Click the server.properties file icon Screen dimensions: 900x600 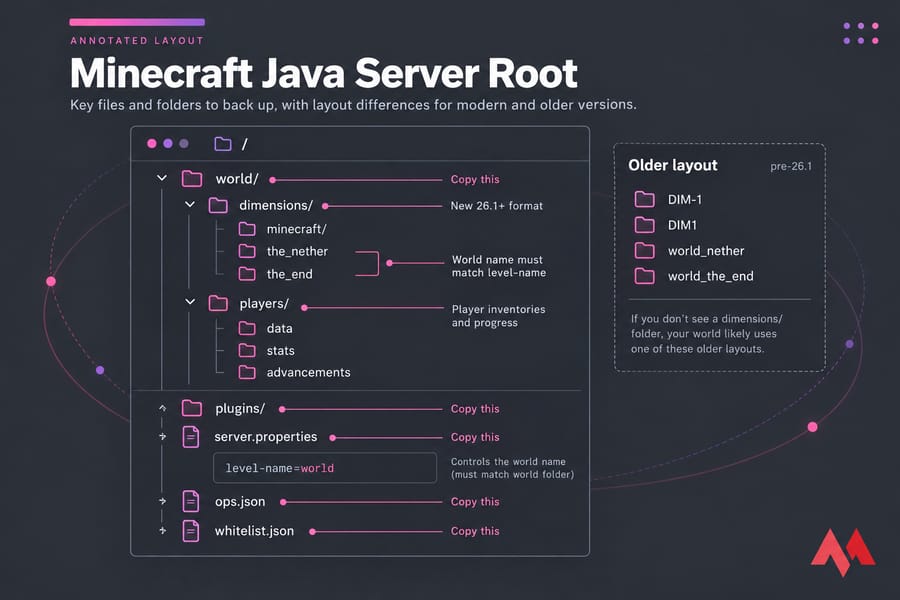(191, 437)
